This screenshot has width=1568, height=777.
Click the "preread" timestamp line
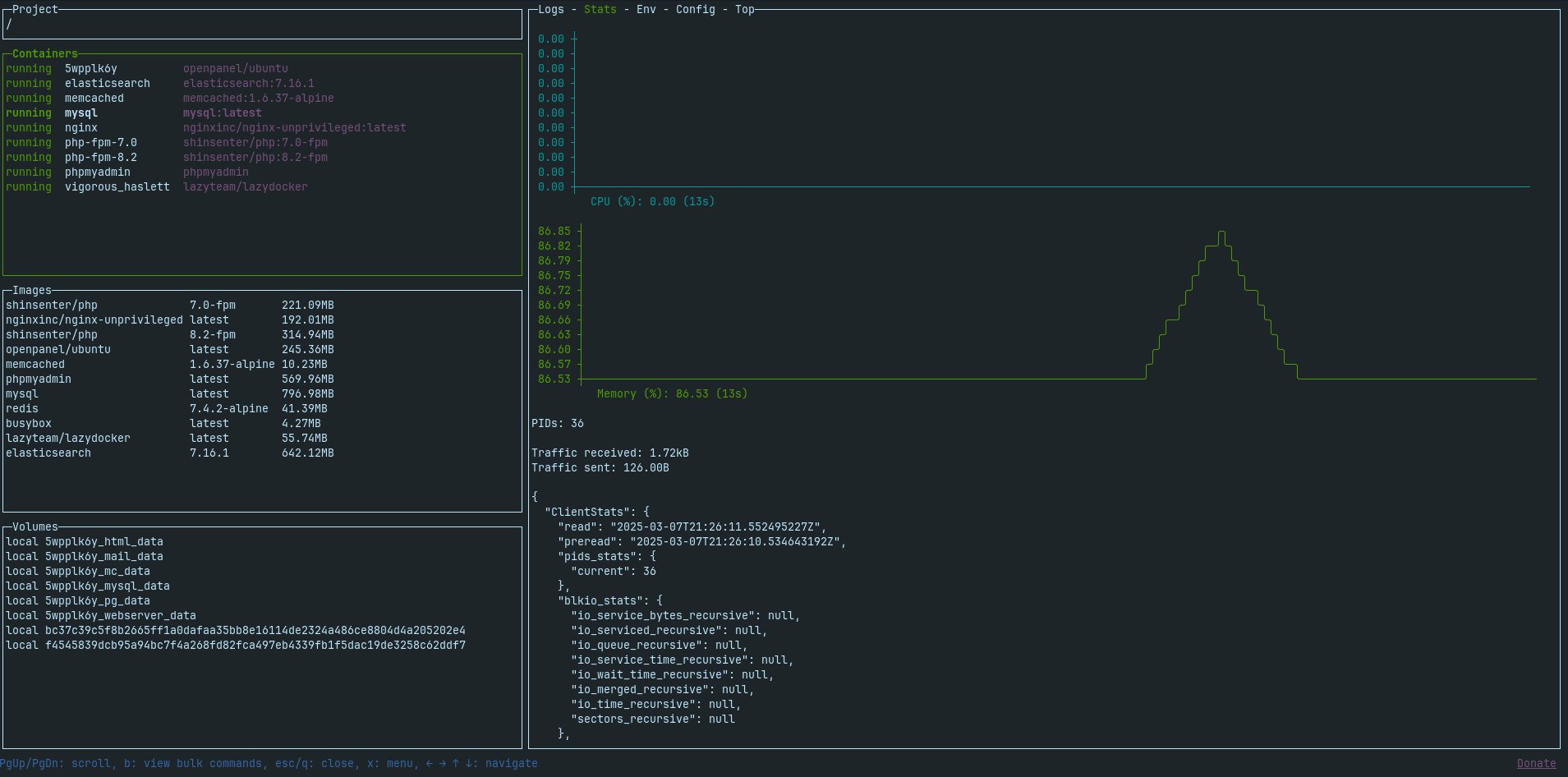(702, 541)
